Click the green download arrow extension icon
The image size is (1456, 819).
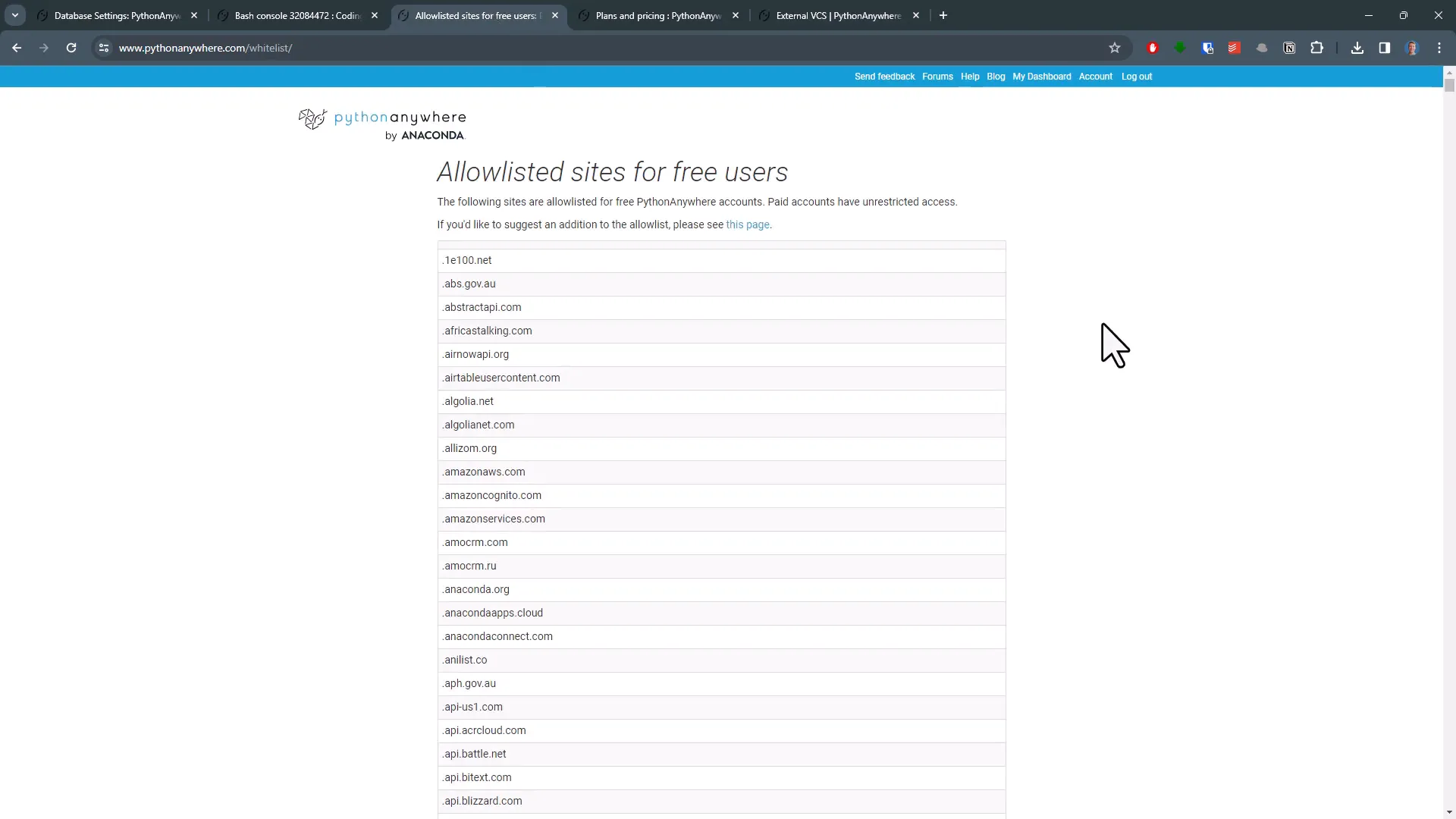point(1180,48)
